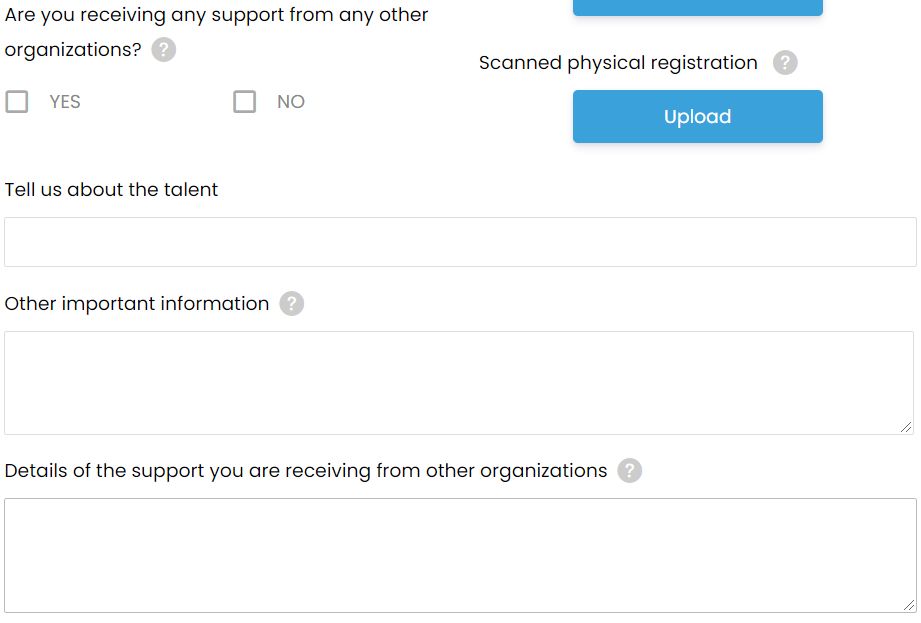Tick the NO checkbox
Image resolution: width=921 pixels, height=623 pixels.
[x=244, y=102]
